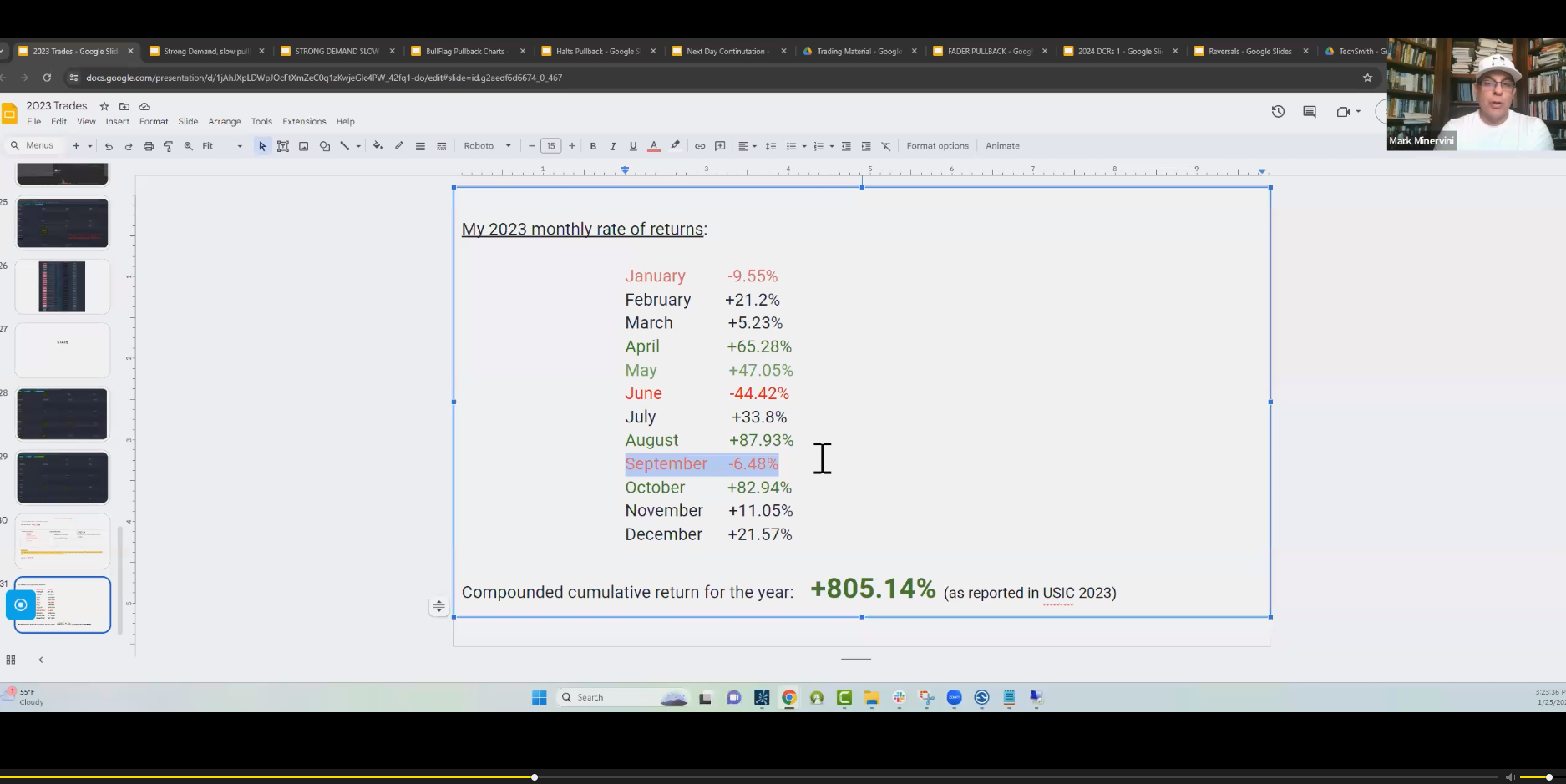Click the Add comment icon in toolbar
Screen dimensions: 1566x784
coord(720,146)
